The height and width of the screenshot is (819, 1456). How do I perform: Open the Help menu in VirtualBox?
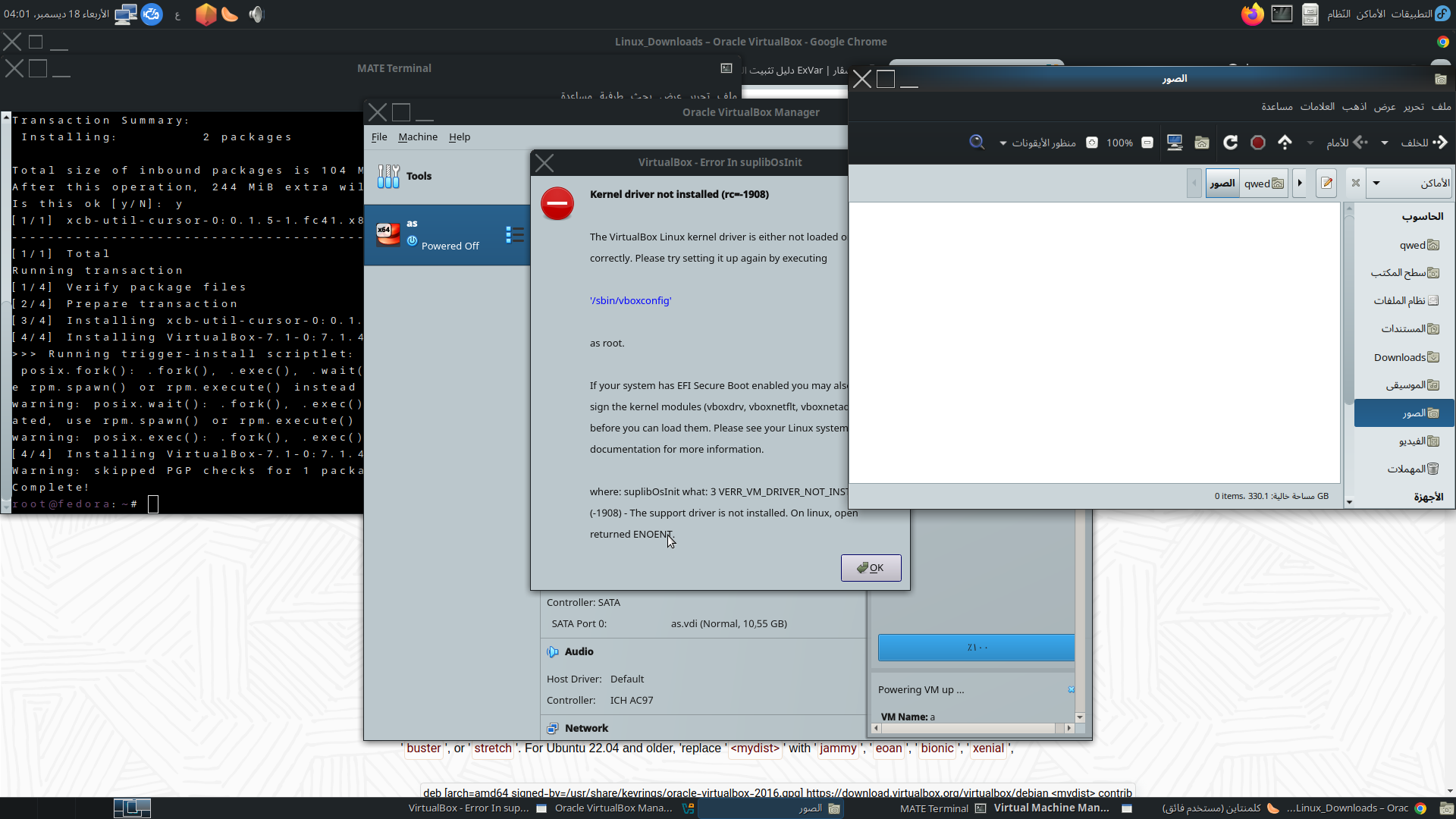click(459, 136)
